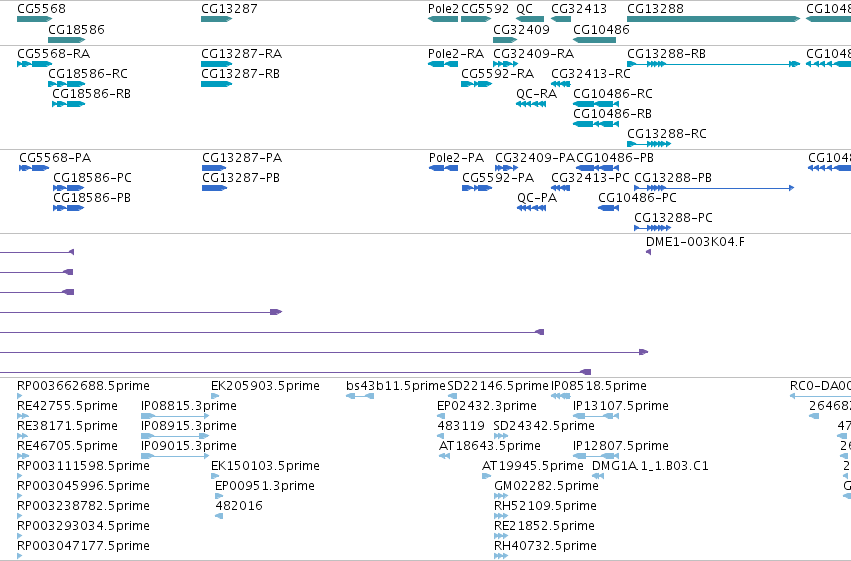Select protein CG10486-PB
Viewport: 851px width, 561px height.
(x=615, y=158)
